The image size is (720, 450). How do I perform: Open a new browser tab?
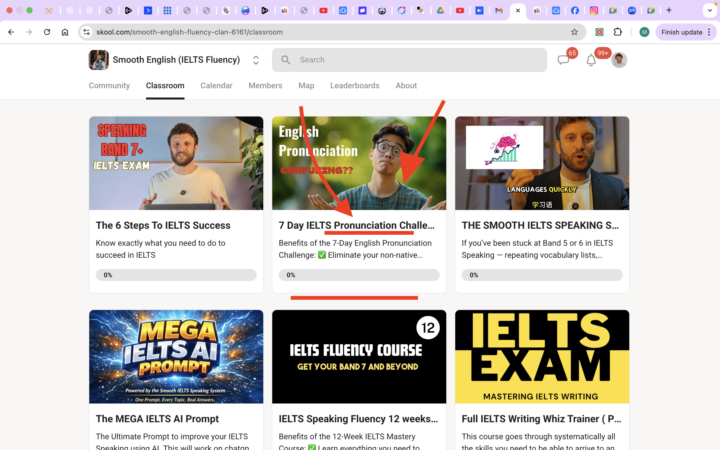click(x=669, y=10)
